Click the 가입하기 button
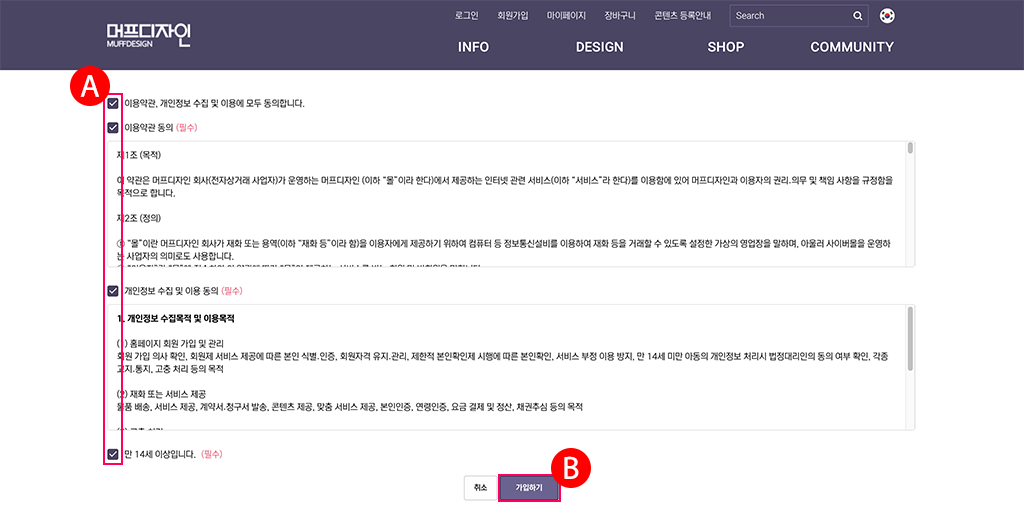Viewport: 1024px width, 518px height. coord(529,488)
